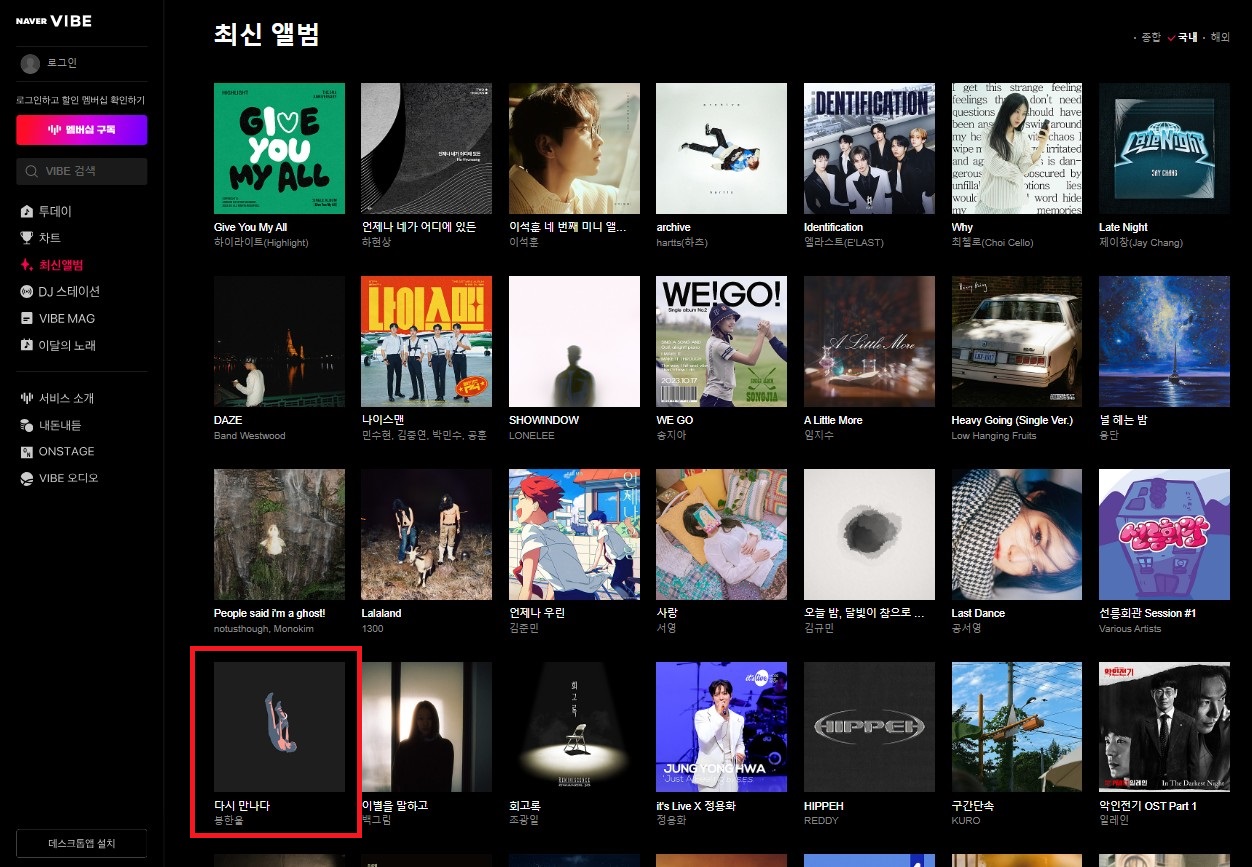Click the album title 이별을 말하고
1252x867 pixels.
(395, 805)
